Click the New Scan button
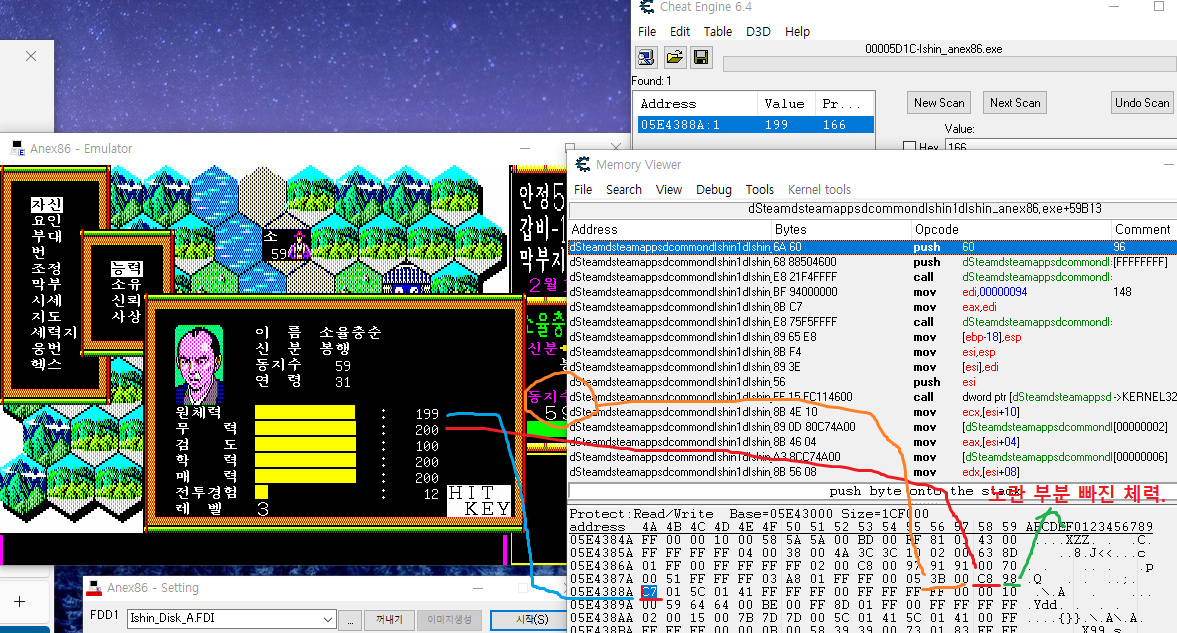1177x633 pixels. tap(939, 103)
